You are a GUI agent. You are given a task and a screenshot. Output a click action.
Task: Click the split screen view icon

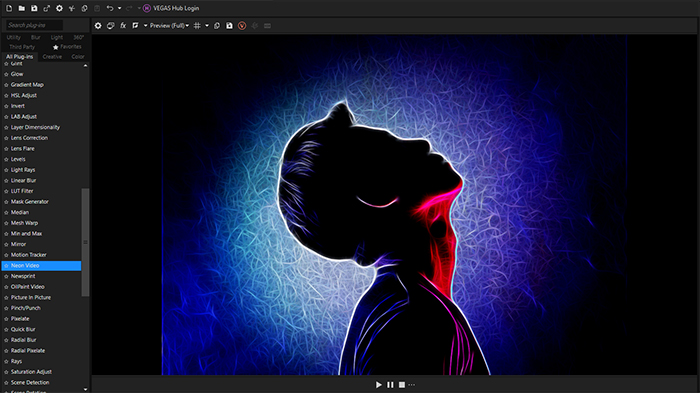pos(135,25)
